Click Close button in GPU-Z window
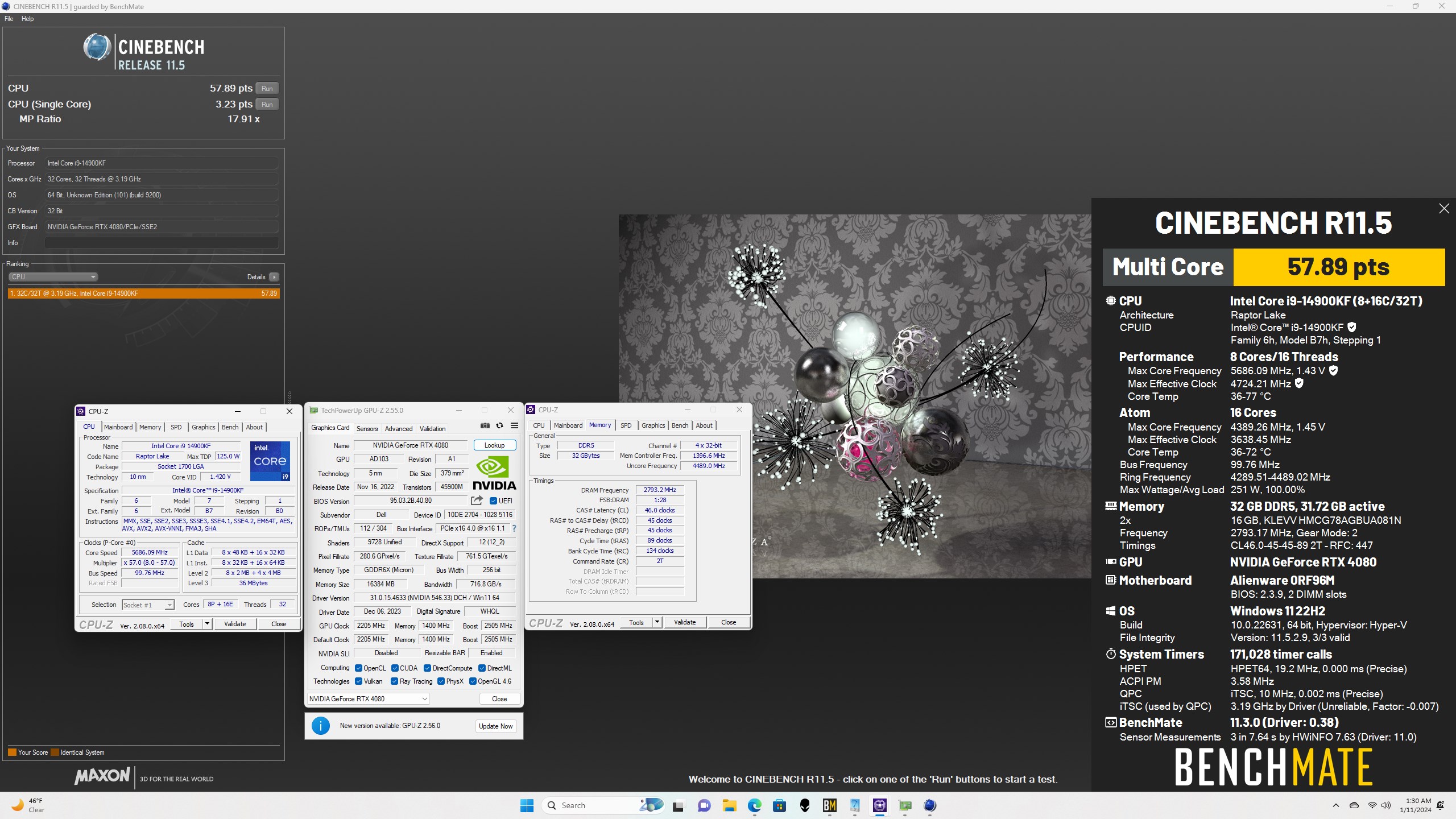Screen dimensions: 1456x819 pos(499,699)
